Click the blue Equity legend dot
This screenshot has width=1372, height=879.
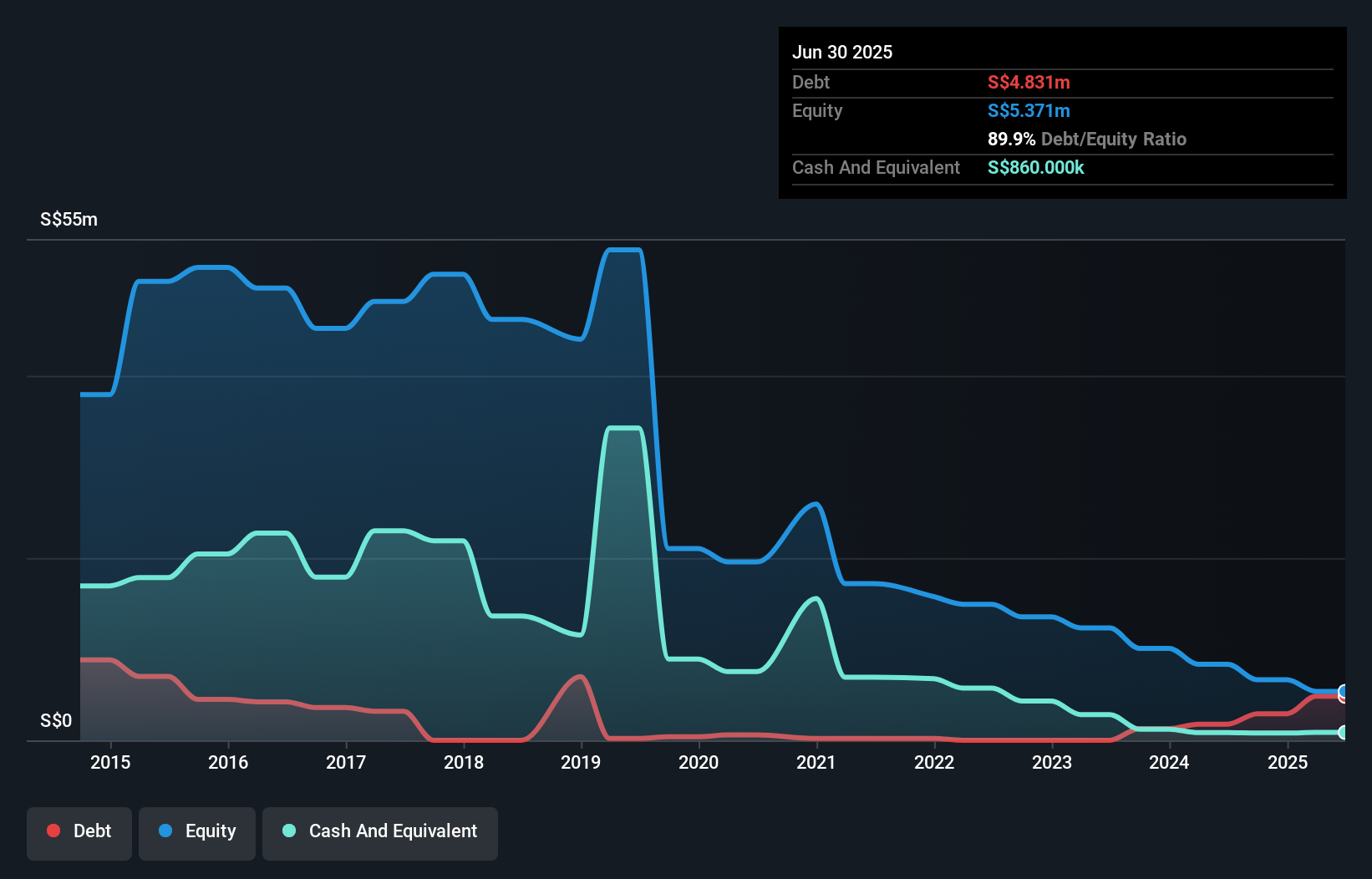coord(165,831)
